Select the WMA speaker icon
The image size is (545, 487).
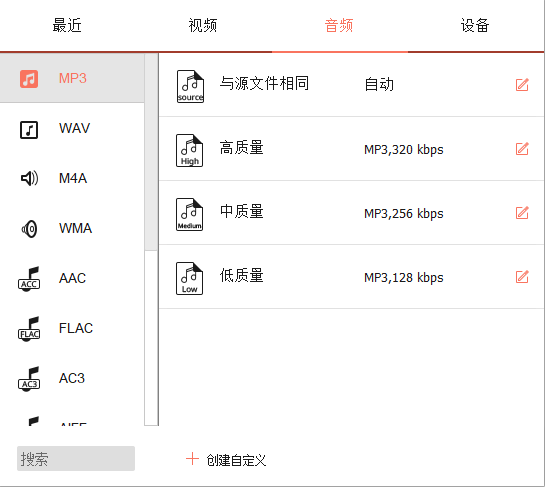coord(29,229)
